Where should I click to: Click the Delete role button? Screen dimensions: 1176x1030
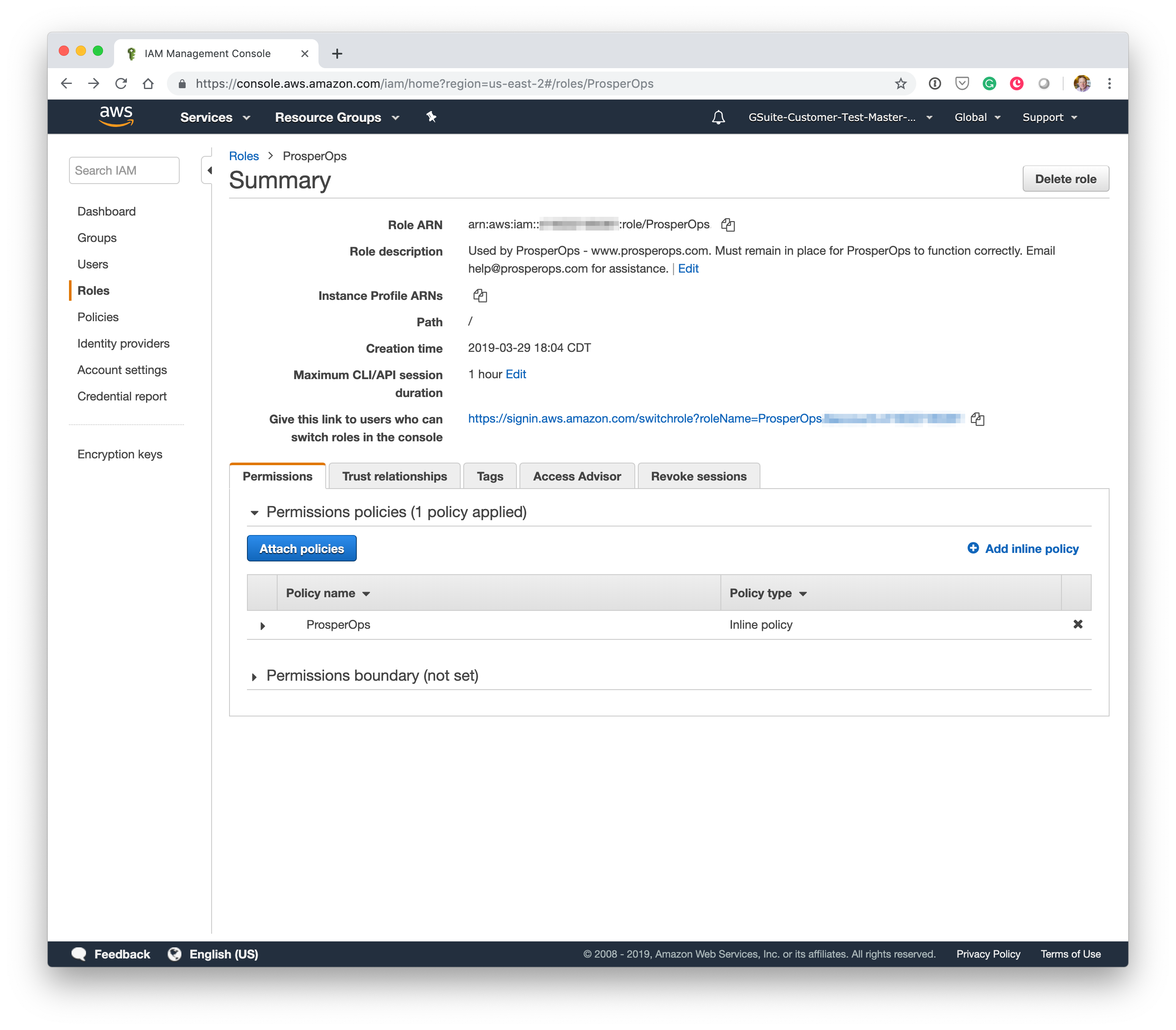click(x=1065, y=179)
